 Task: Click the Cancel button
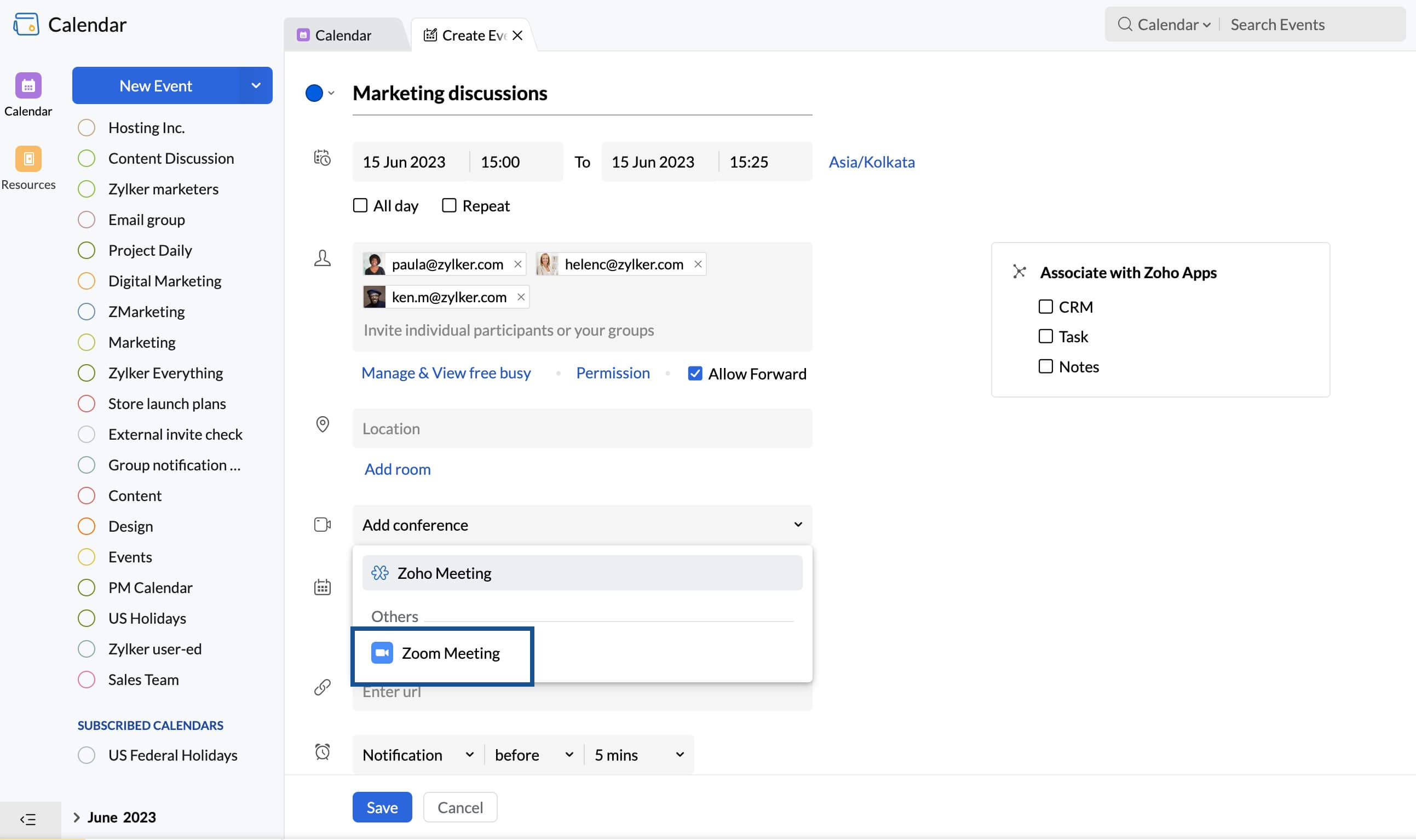point(460,807)
